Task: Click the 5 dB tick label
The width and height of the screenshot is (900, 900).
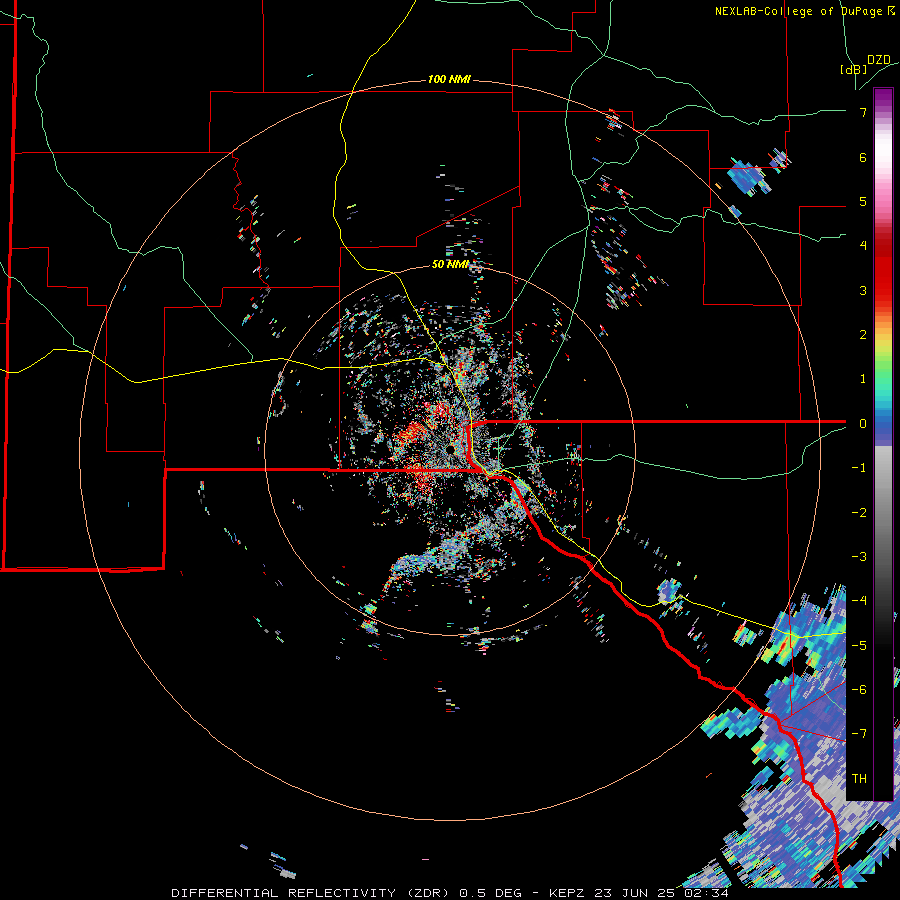Action: tap(863, 201)
